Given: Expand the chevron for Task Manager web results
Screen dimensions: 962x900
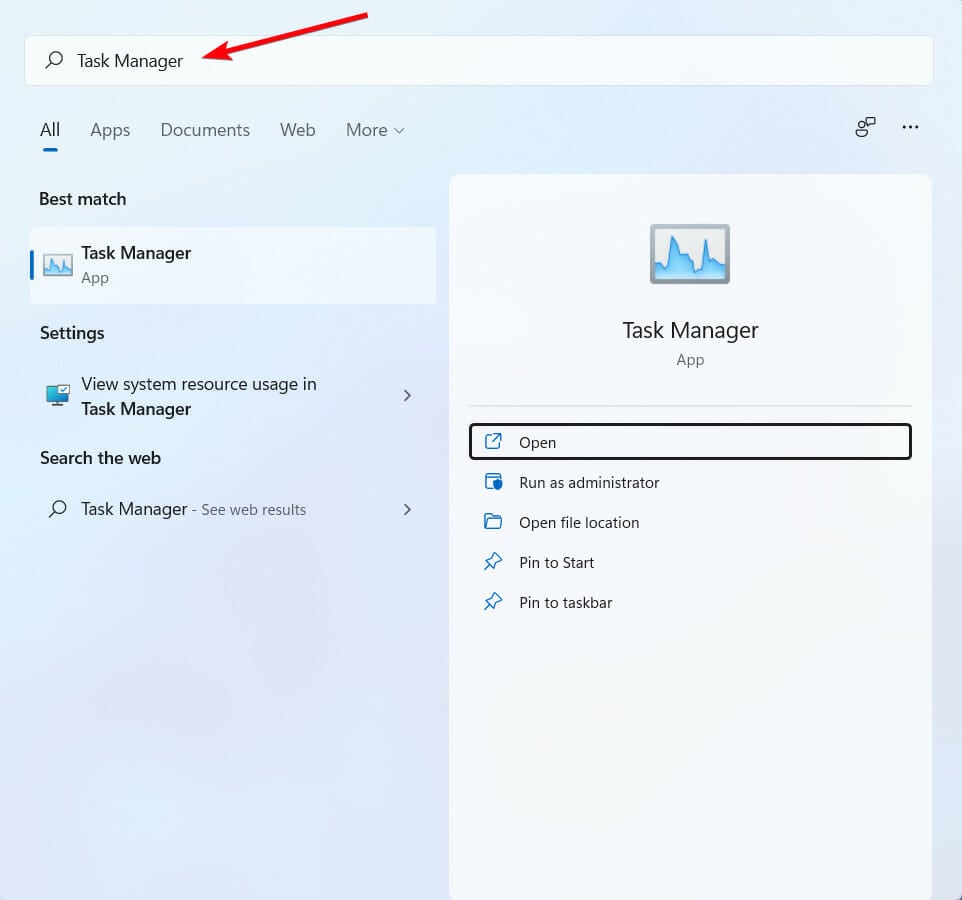Looking at the screenshot, I should click(x=407, y=509).
